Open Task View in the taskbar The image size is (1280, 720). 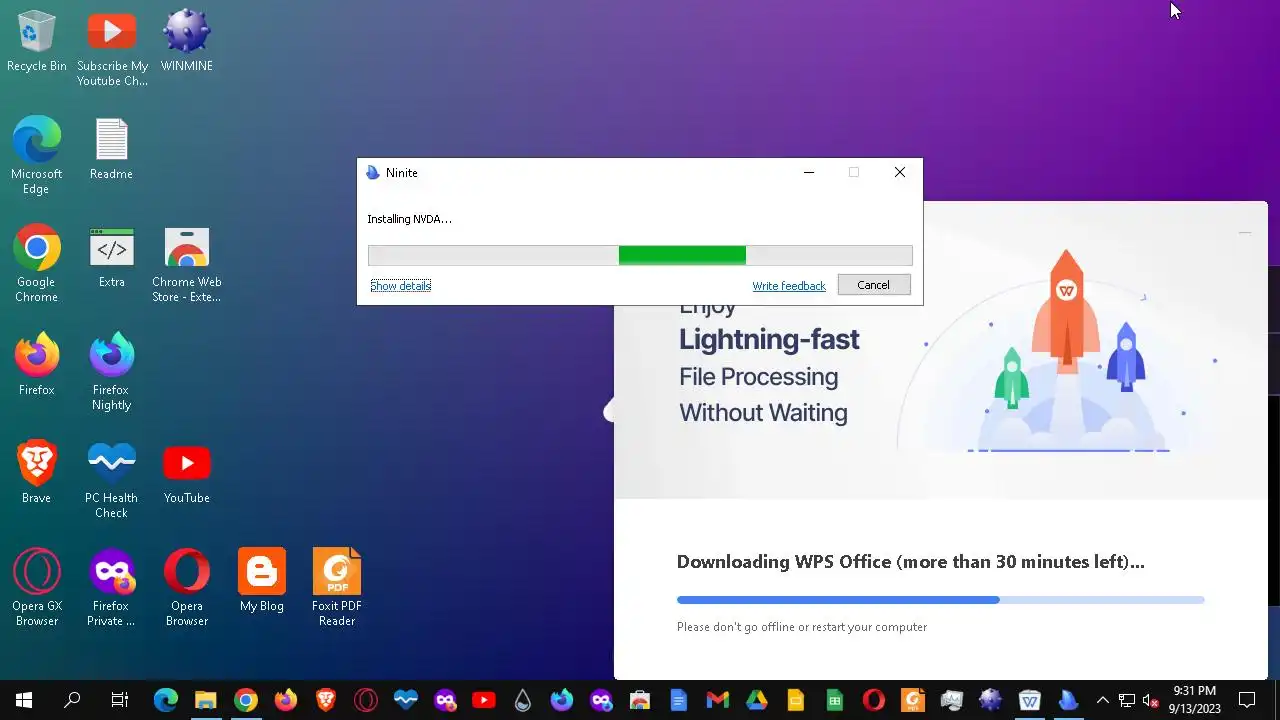tap(119, 700)
